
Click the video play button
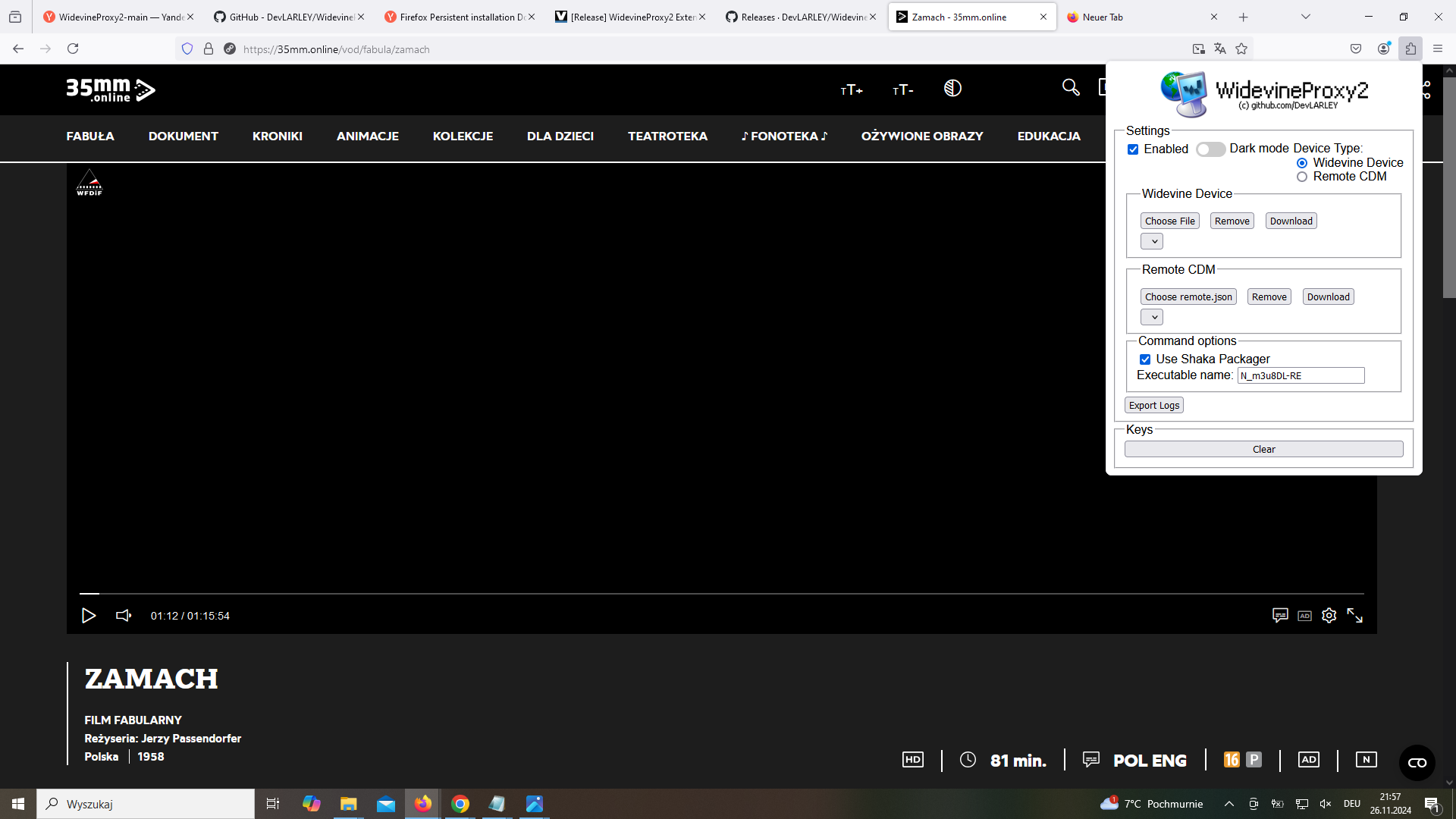point(89,616)
